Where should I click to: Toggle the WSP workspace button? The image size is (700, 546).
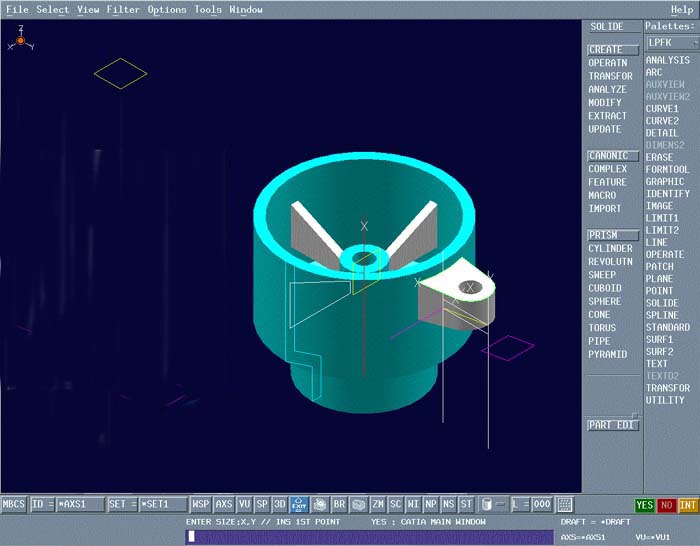point(201,505)
